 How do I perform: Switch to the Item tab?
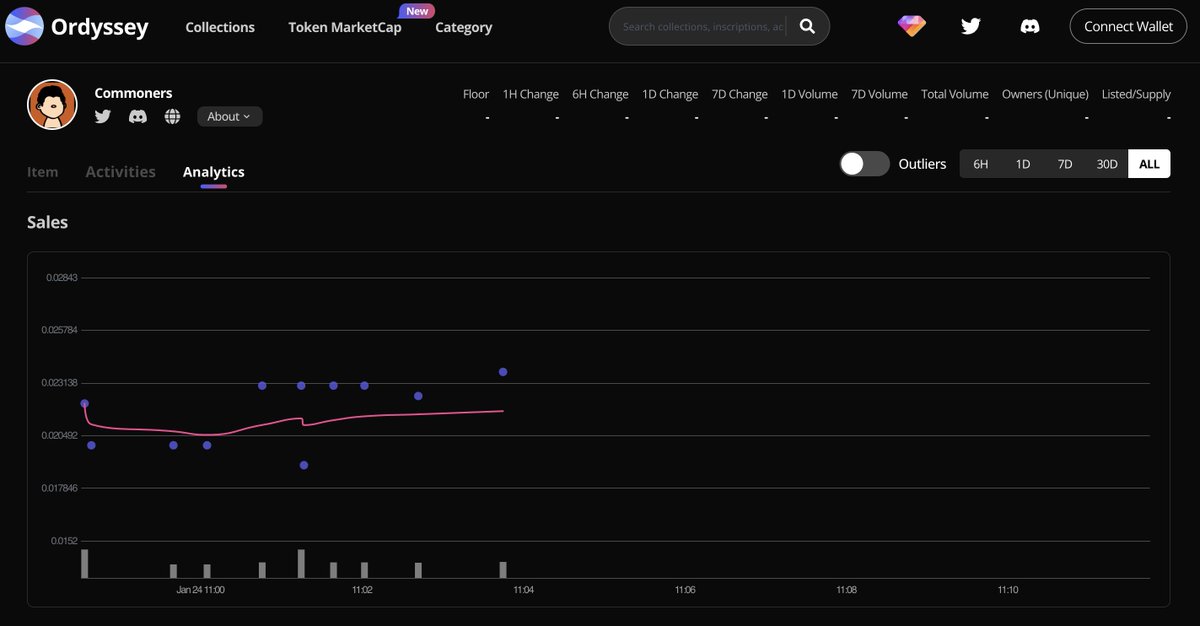(42, 172)
